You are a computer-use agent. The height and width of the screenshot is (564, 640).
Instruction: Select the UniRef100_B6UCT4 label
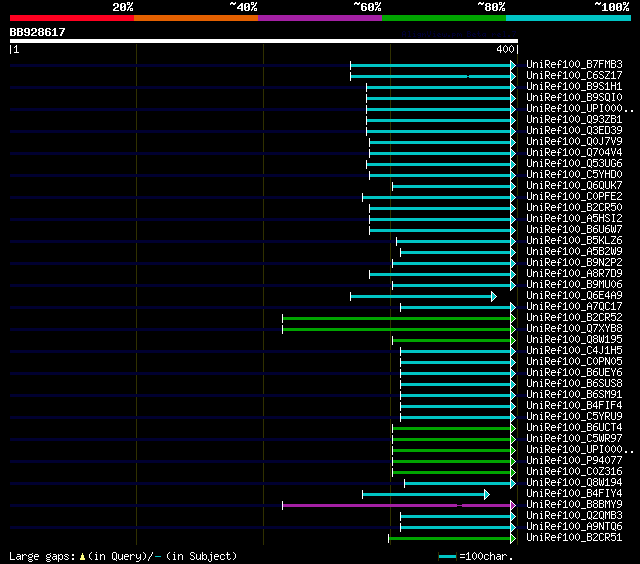[x=574, y=428]
